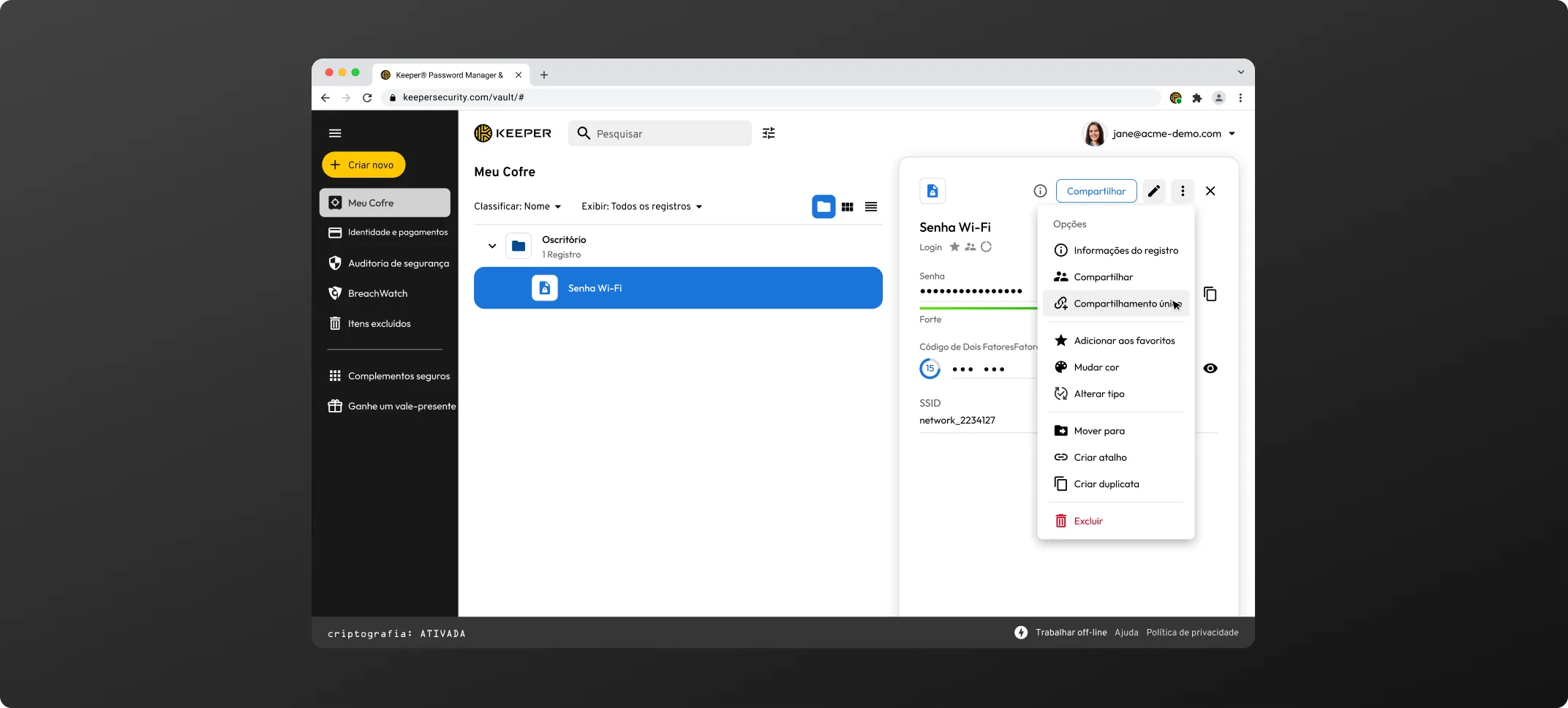Open Auditoria de segurança
Viewport: 1568px width, 708px height.
tap(388, 263)
